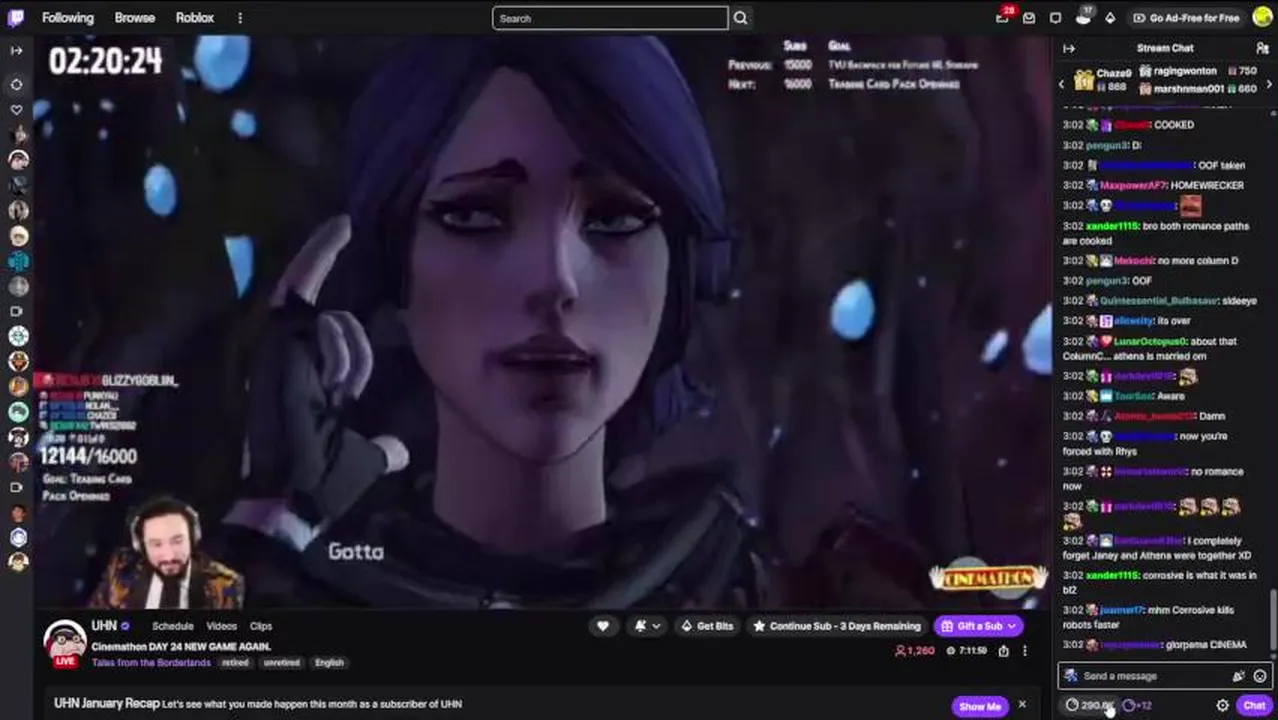The height and width of the screenshot is (720, 1278).
Task: Click the Get Bits diamond icon in top bar
Action: pyautogui.click(x=1109, y=18)
